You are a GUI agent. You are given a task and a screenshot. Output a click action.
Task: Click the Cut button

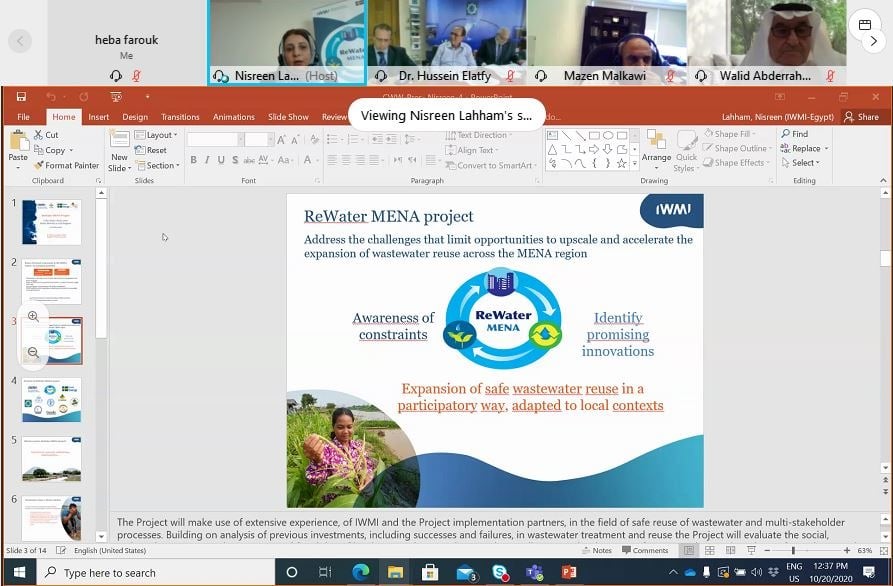(x=46, y=135)
